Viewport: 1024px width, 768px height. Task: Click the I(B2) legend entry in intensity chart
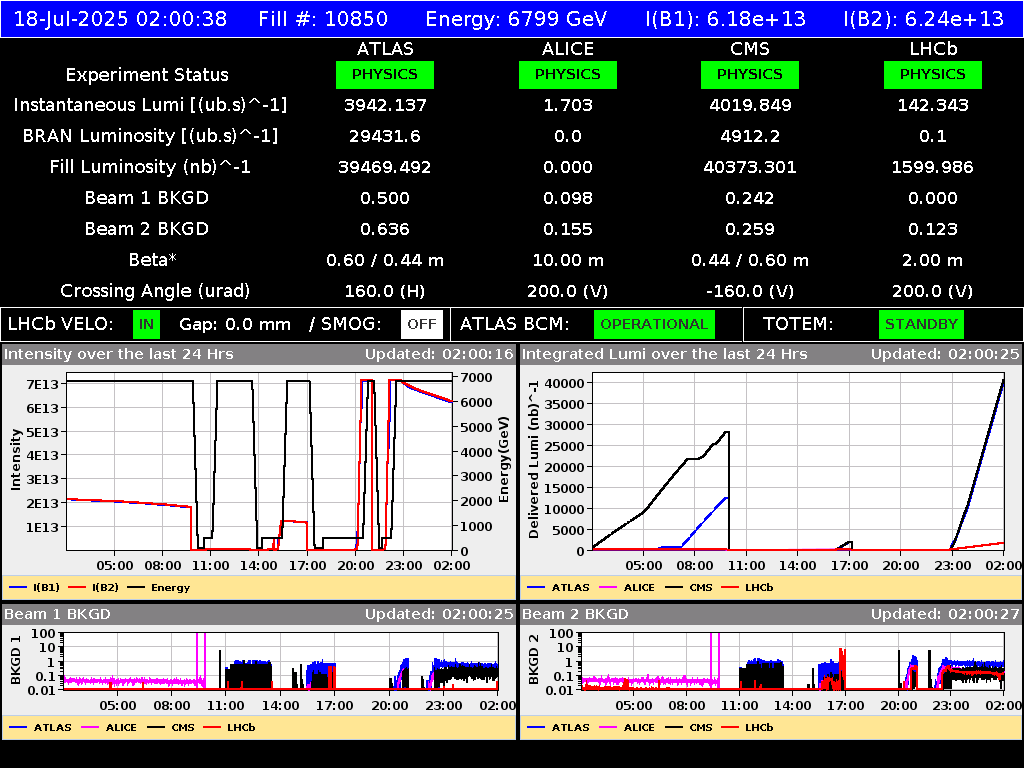tap(94, 588)
